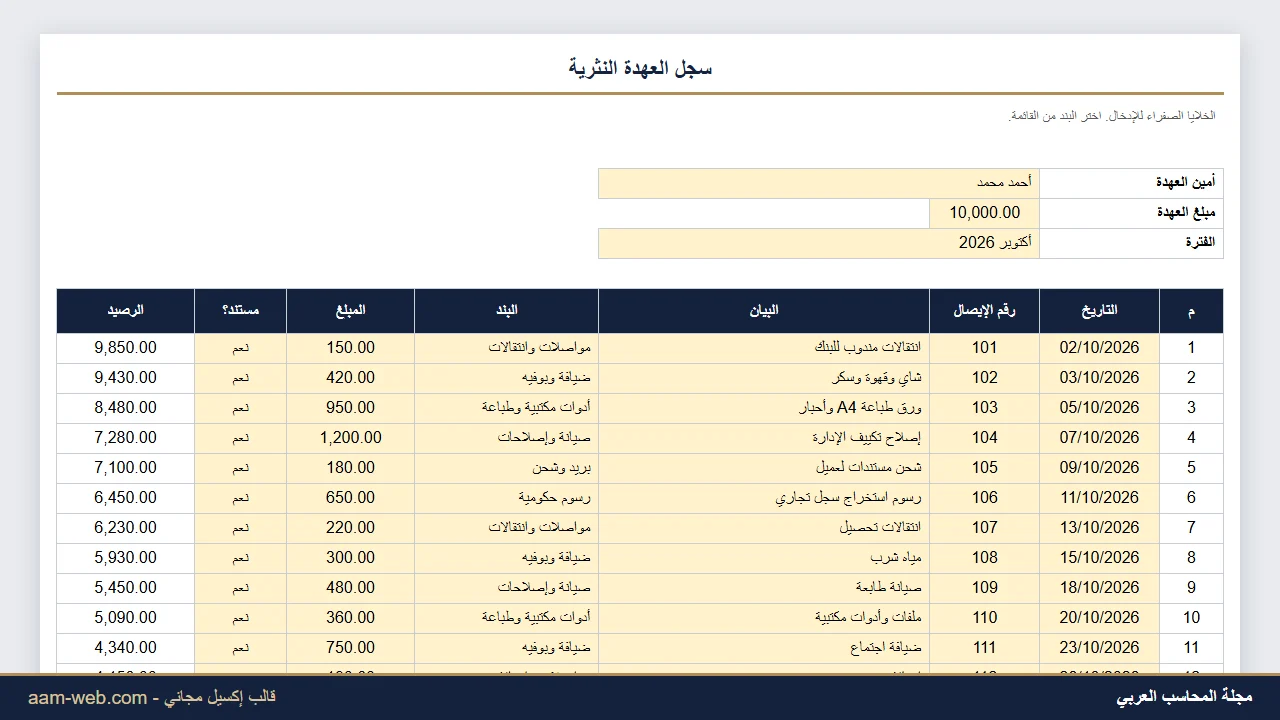Image resolution: width=1280 pixels, height=720 pixels.
Task: Select "مواصلات وانتقالات" item in receipt 107 row
Action: pos(507,528)
